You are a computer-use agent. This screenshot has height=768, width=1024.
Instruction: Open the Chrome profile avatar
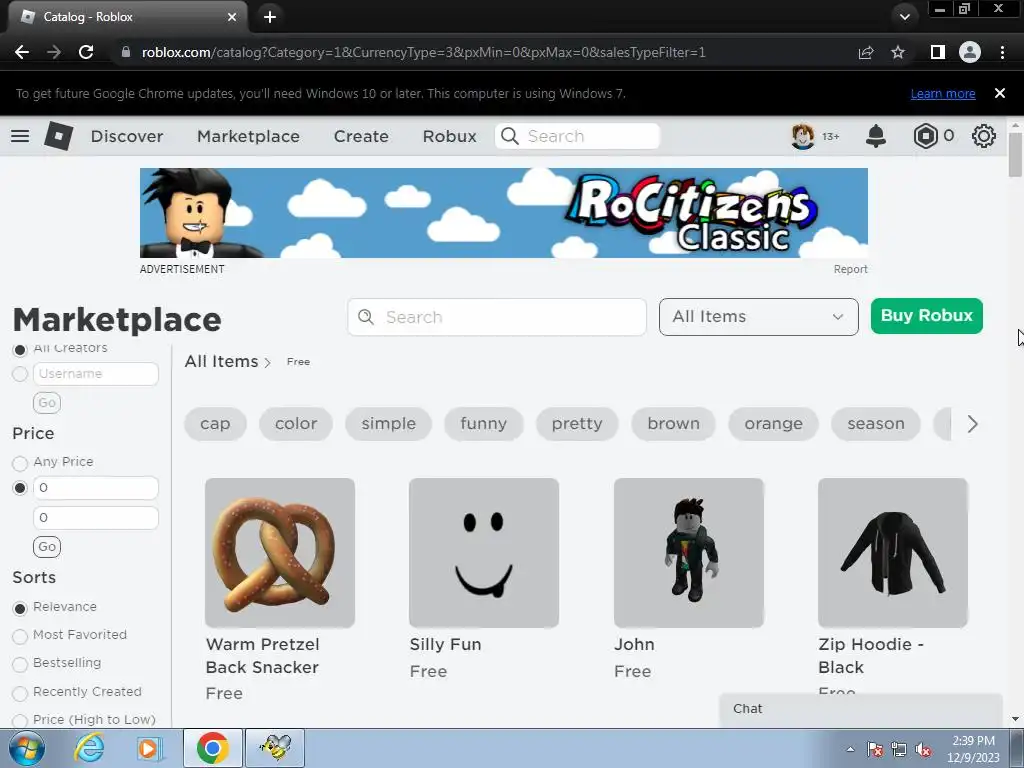[970, 52]
